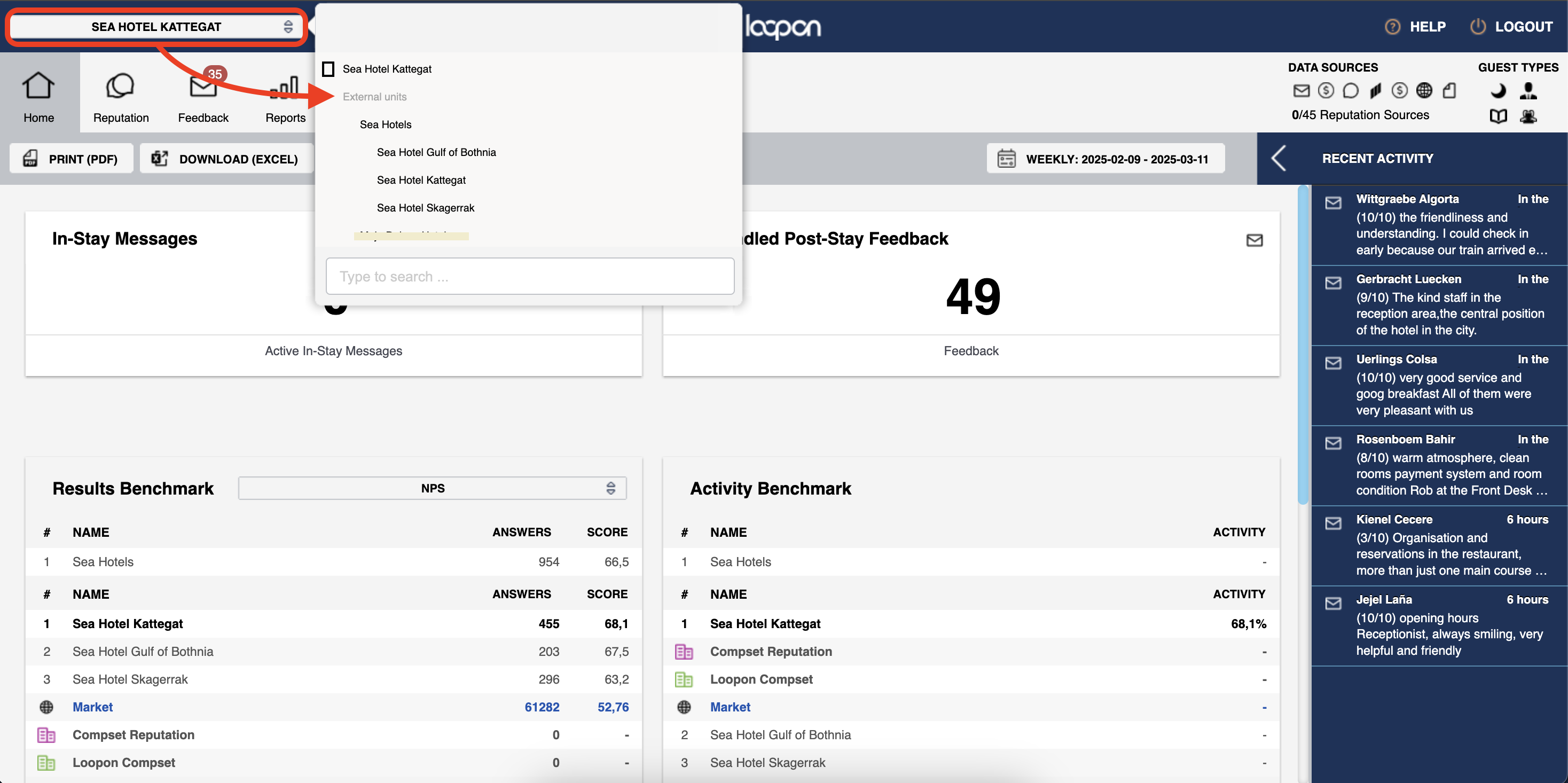1568x783 pixels.
Task: Click Sea Hotel Gulf of Bothnia results row
Action: tap(333, 652)
